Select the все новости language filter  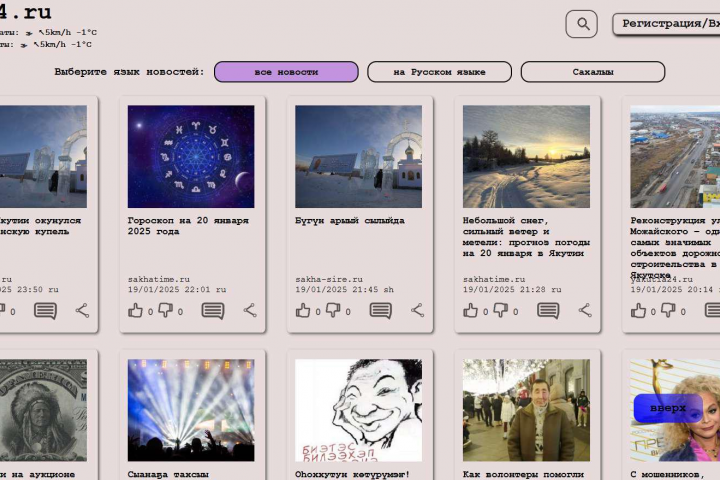pos(286,72)
